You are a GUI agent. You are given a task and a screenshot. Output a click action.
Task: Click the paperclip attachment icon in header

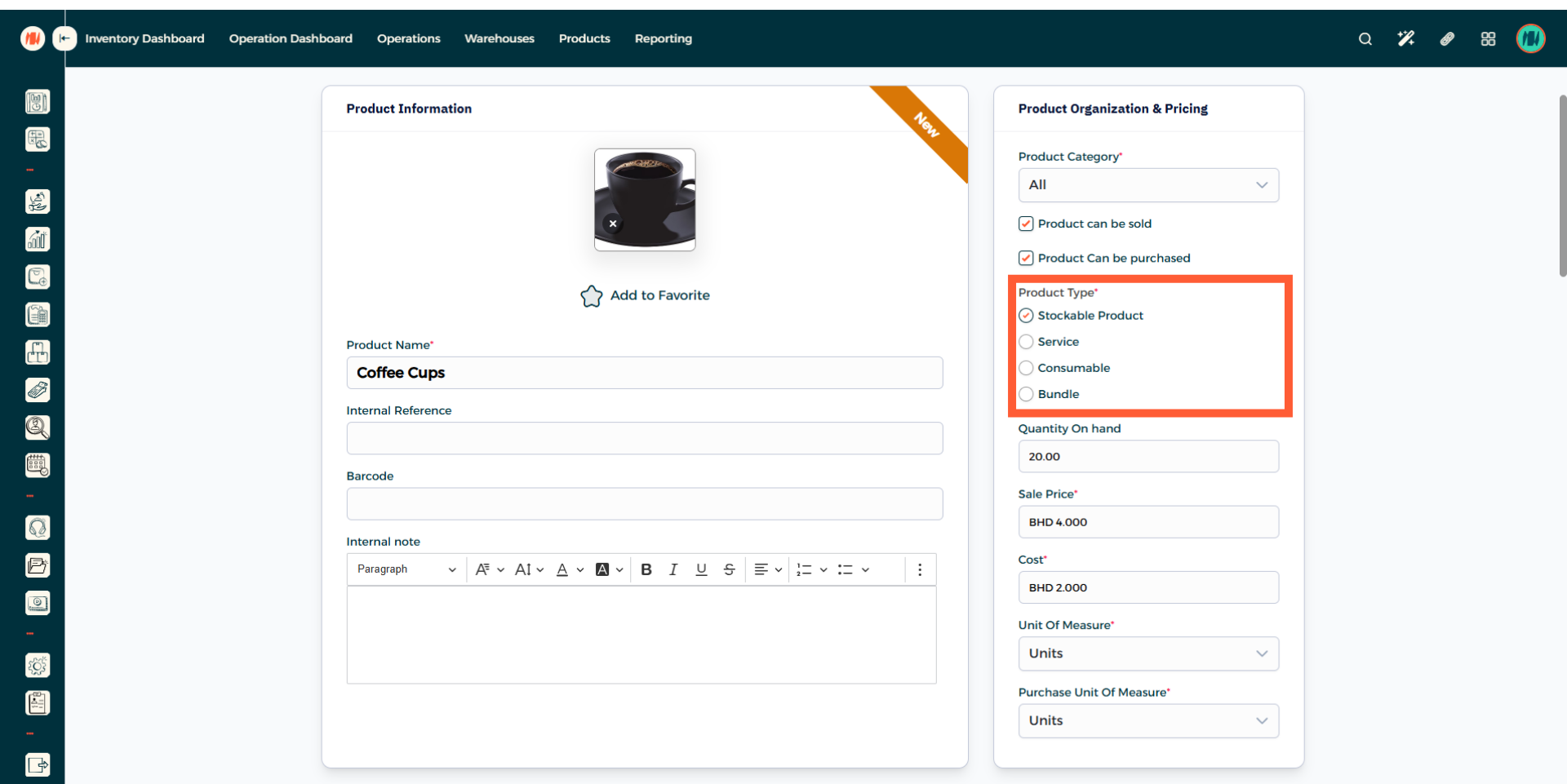point(1447,39)
